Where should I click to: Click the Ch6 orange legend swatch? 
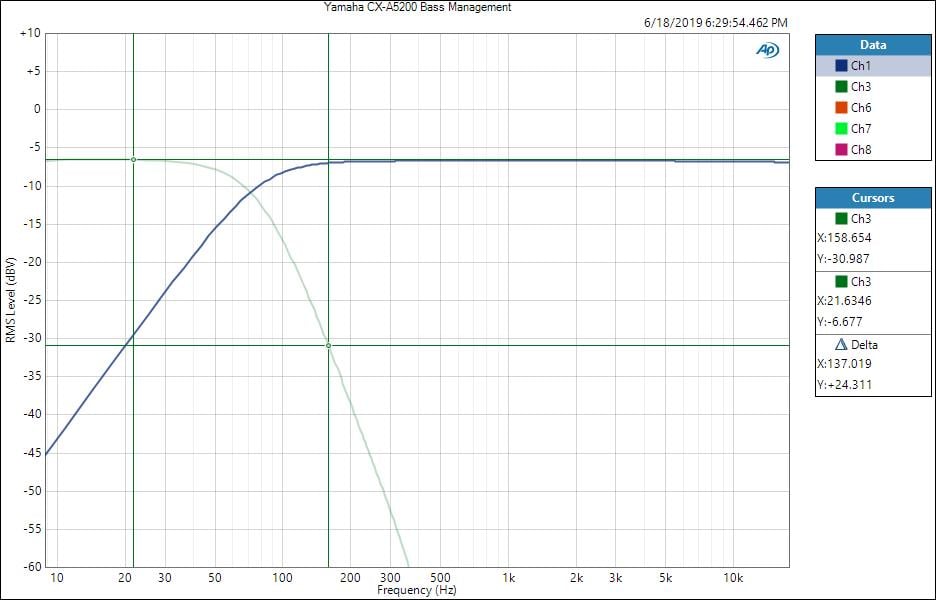point(841,108)
